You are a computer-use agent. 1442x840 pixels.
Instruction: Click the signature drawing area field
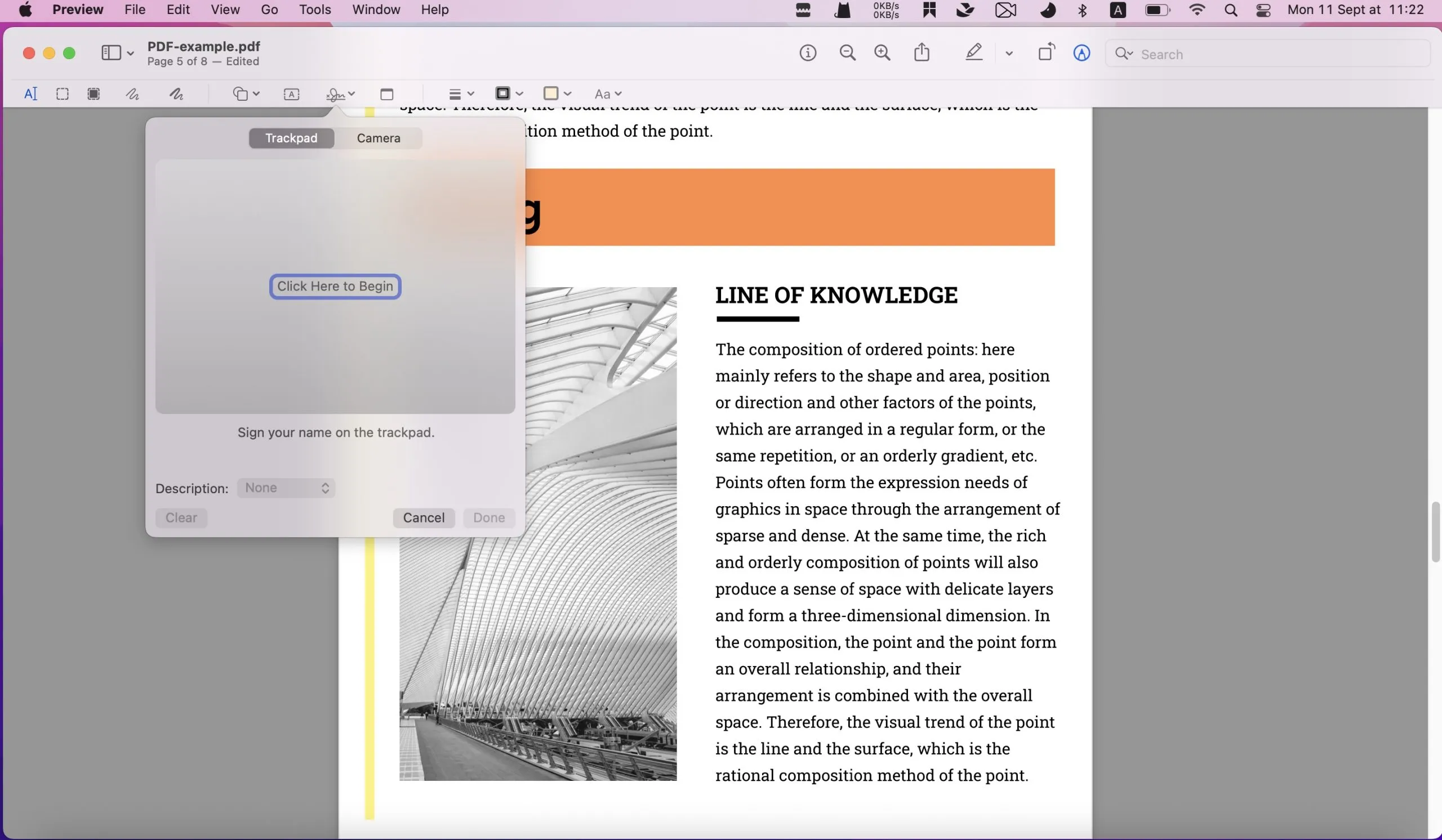click(x=335, y=285)
